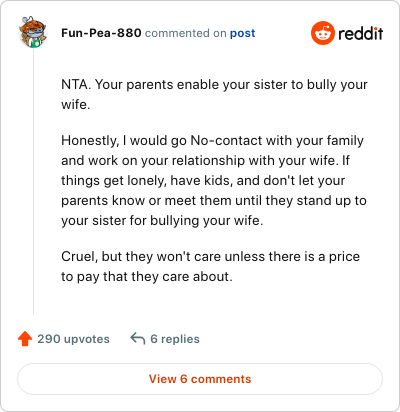Click the 'Cruel, but they won't care' paragraph

(x=210, y=266)
